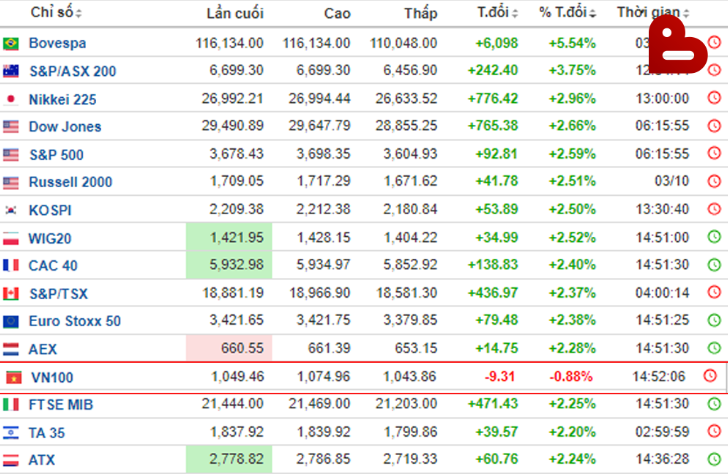Open the FTSE MIB index link

(x=62, y=404)
